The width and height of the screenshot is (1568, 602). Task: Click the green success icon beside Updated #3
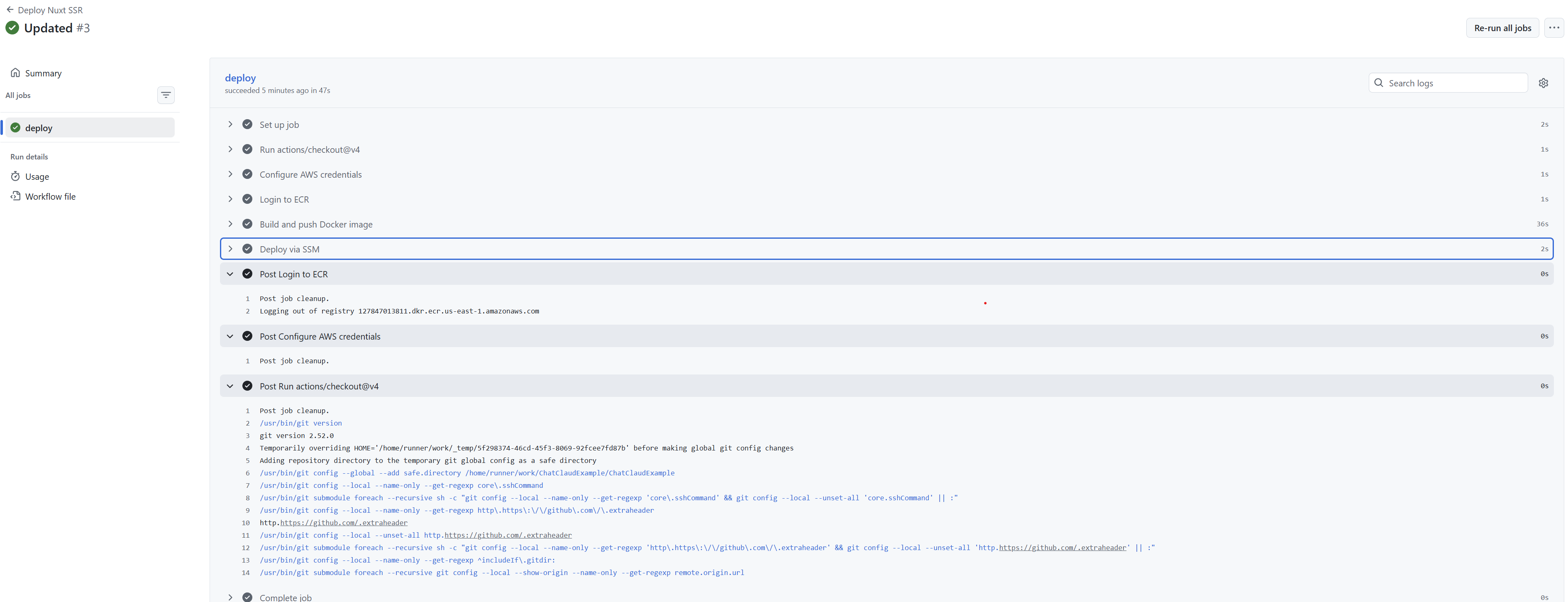point(12,28)
